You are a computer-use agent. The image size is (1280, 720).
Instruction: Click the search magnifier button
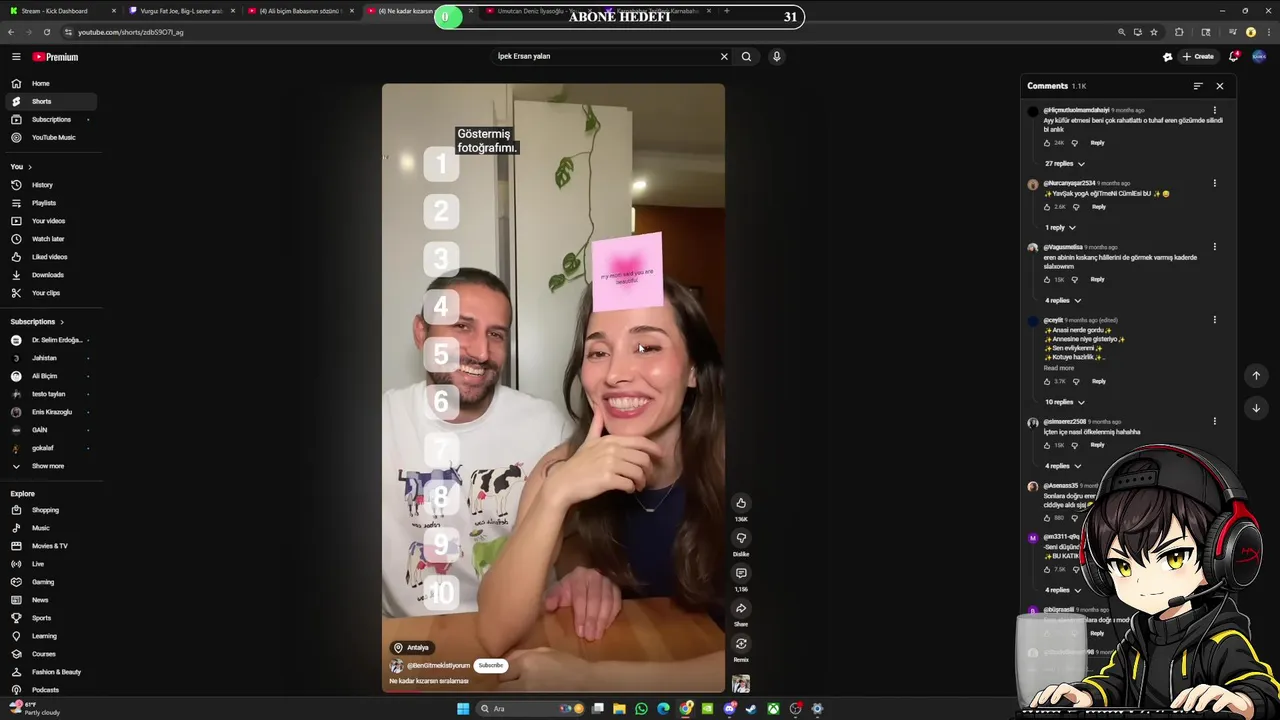pyautogui.click(x=746, y=57)
